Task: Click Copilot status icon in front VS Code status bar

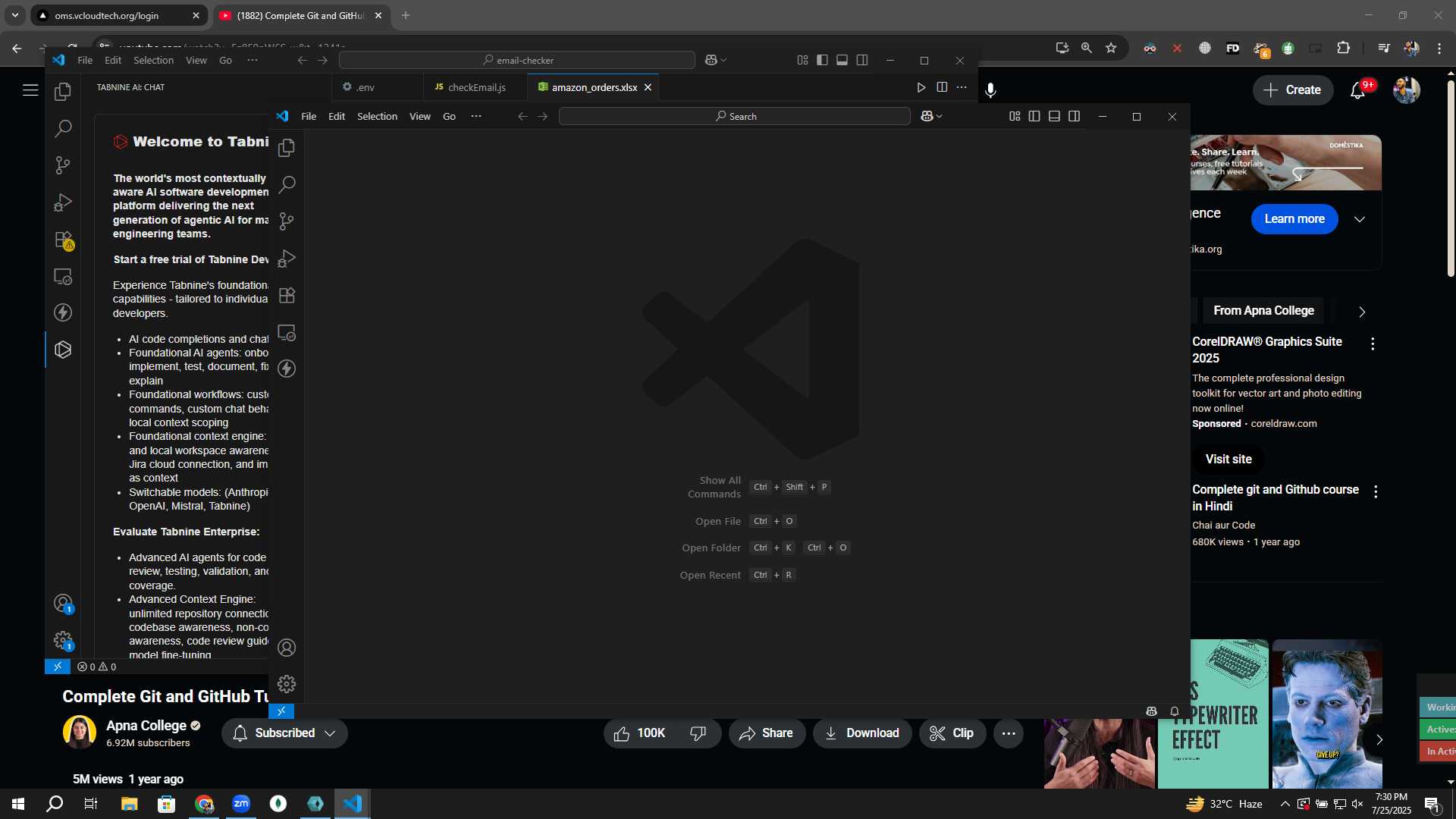Action: (1151, 711)
